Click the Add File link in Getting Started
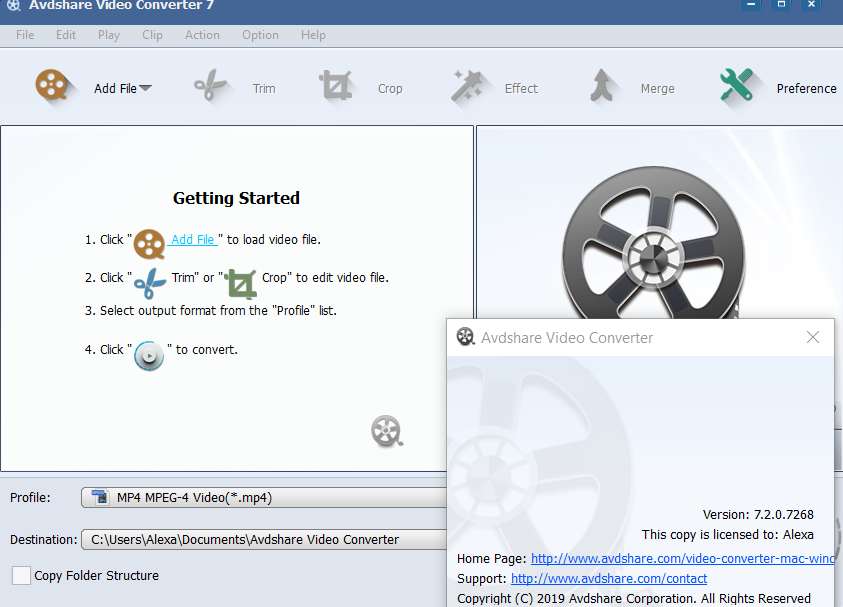The width and height of the screenshot is (843, 607). click(192, 240)
